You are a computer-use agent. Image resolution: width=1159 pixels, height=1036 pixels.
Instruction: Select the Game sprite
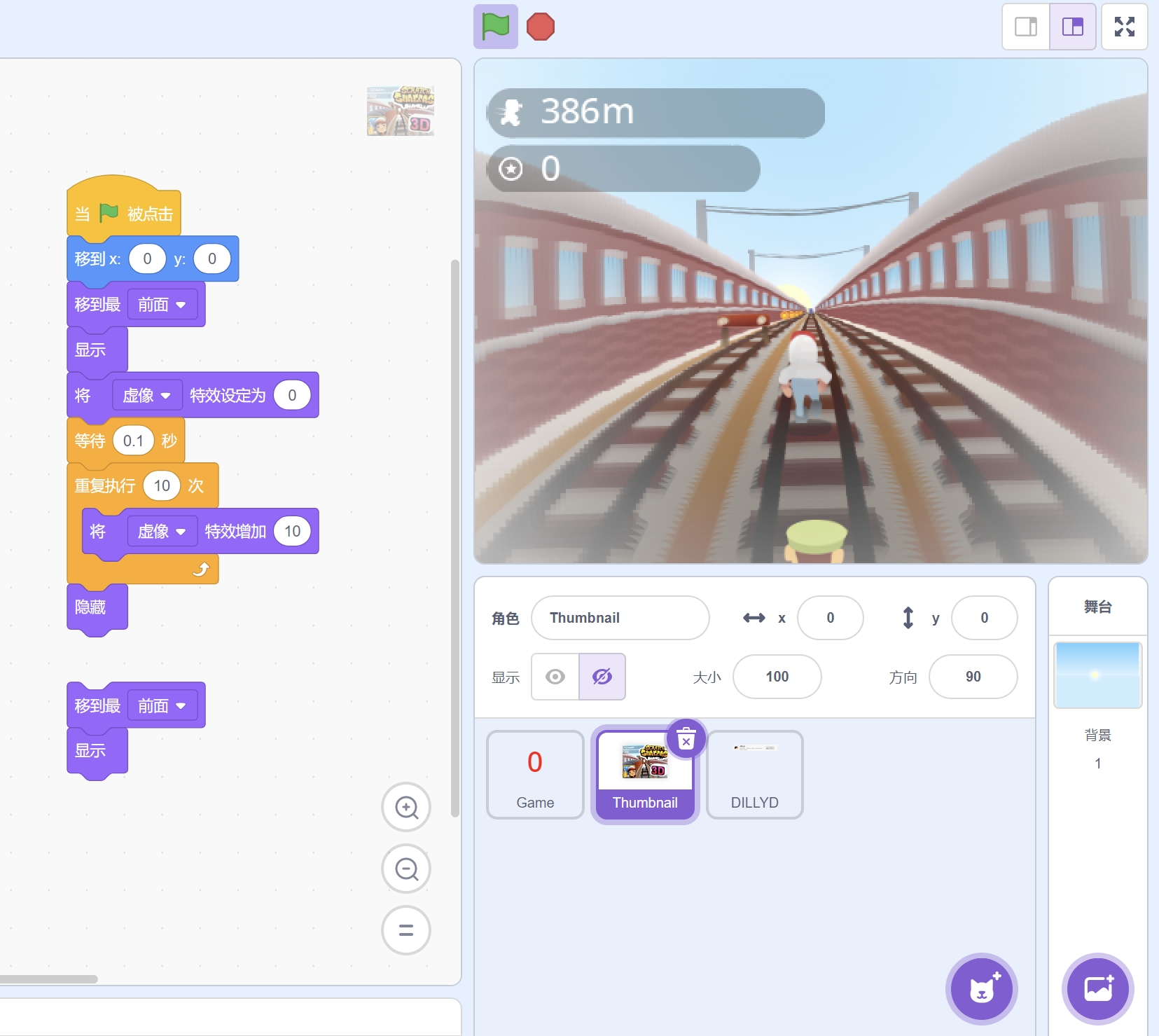(x=535, y=775)
